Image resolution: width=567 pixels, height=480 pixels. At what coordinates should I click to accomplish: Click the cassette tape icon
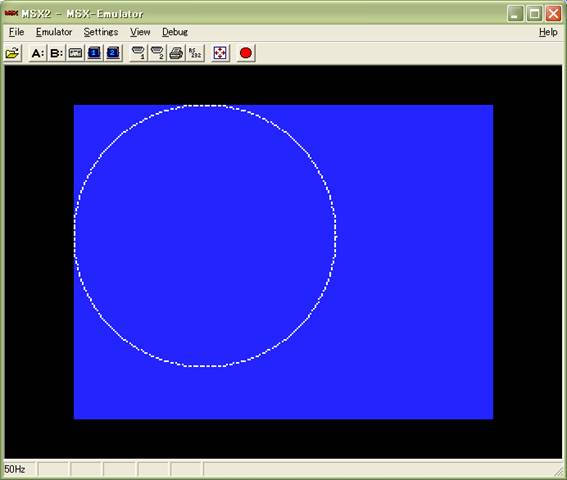pos(75,53)
